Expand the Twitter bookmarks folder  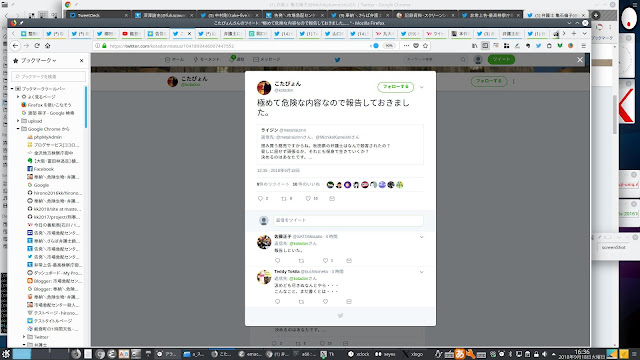point(24,337)
